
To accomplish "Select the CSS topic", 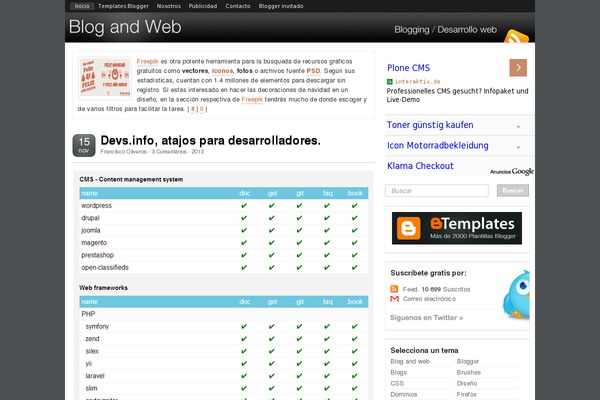I will pyautogui.click(x=397, y=383).
